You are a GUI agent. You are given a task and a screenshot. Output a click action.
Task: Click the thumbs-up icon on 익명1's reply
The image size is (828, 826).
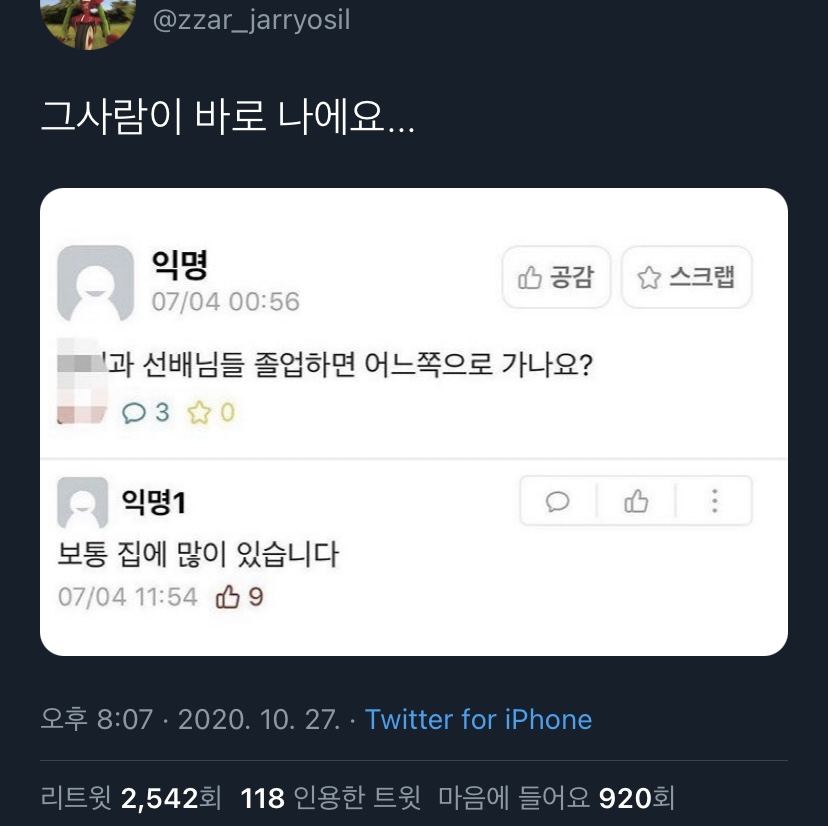(x=636, y=502)
